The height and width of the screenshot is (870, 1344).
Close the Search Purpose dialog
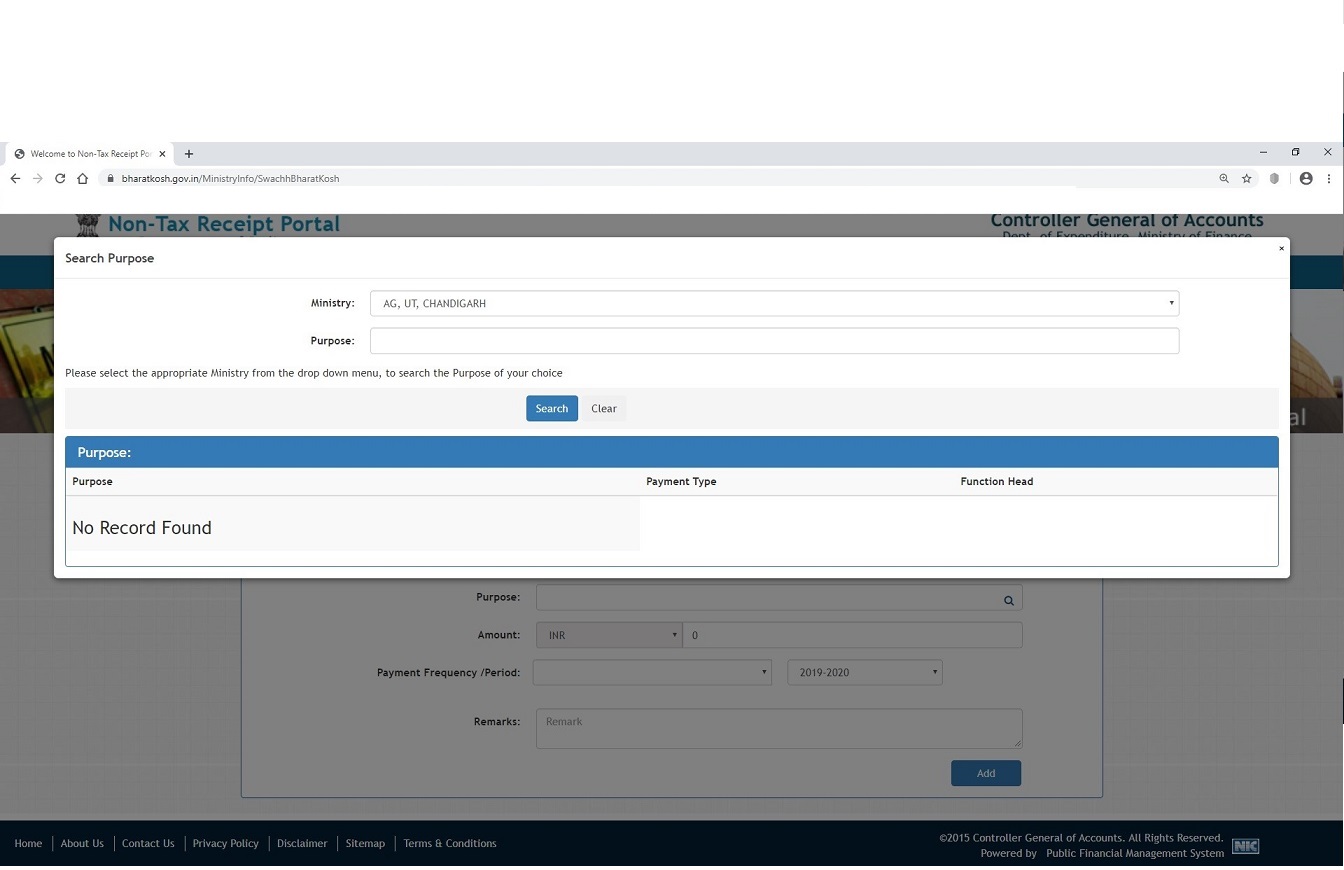click(1281, 248)
